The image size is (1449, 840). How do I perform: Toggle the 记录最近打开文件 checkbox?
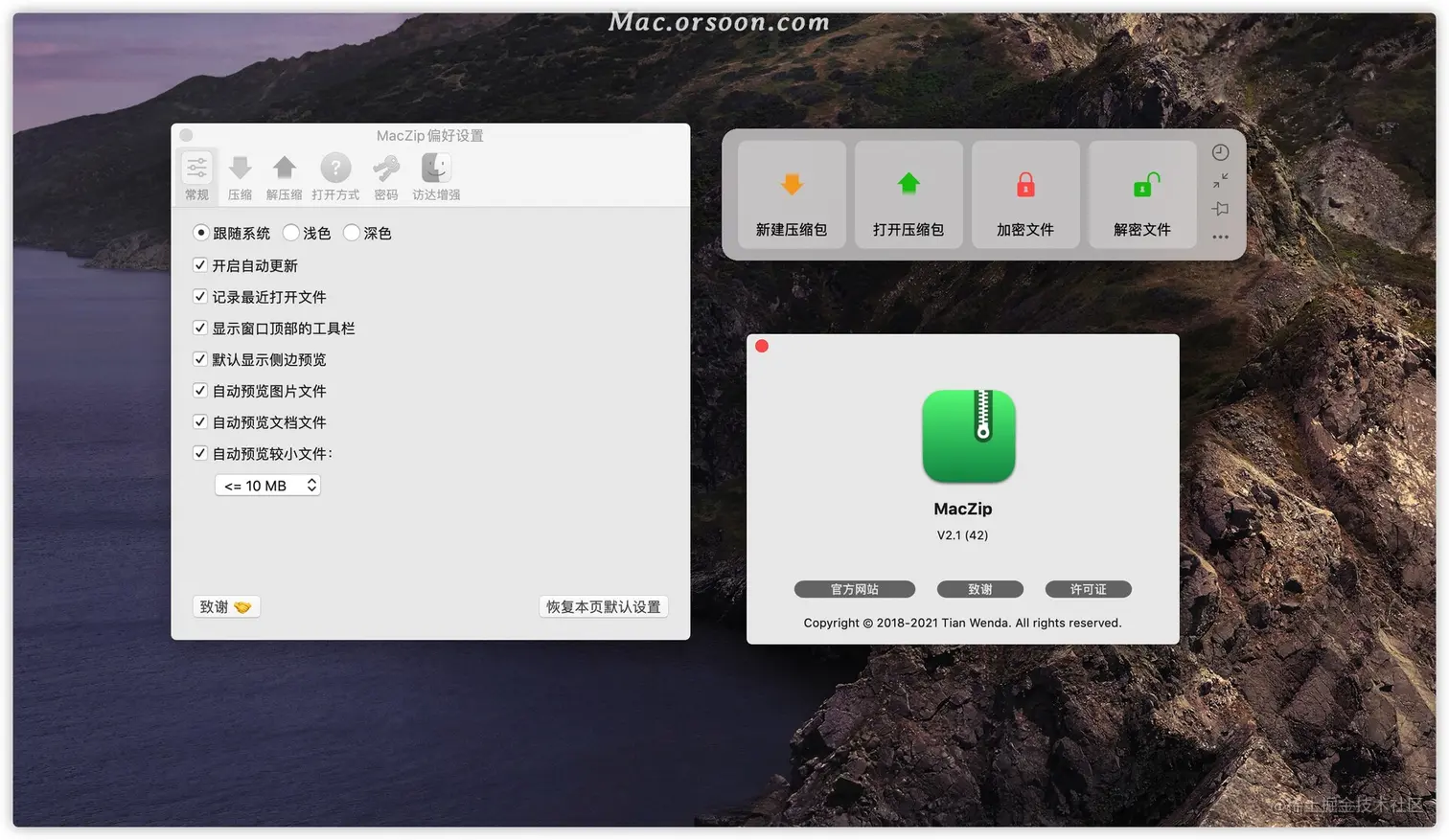tap(200, 297)
